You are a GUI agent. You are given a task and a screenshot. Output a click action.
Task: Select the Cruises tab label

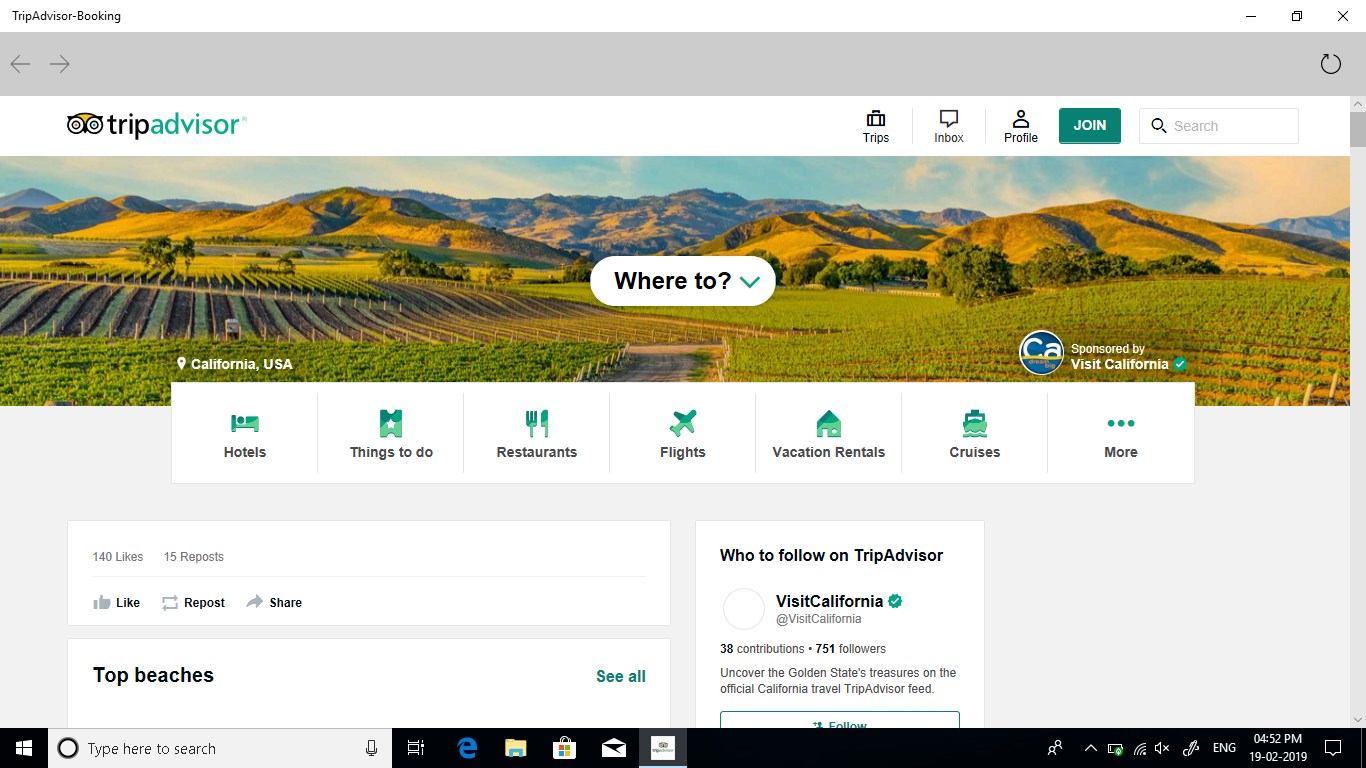[975, 452]
